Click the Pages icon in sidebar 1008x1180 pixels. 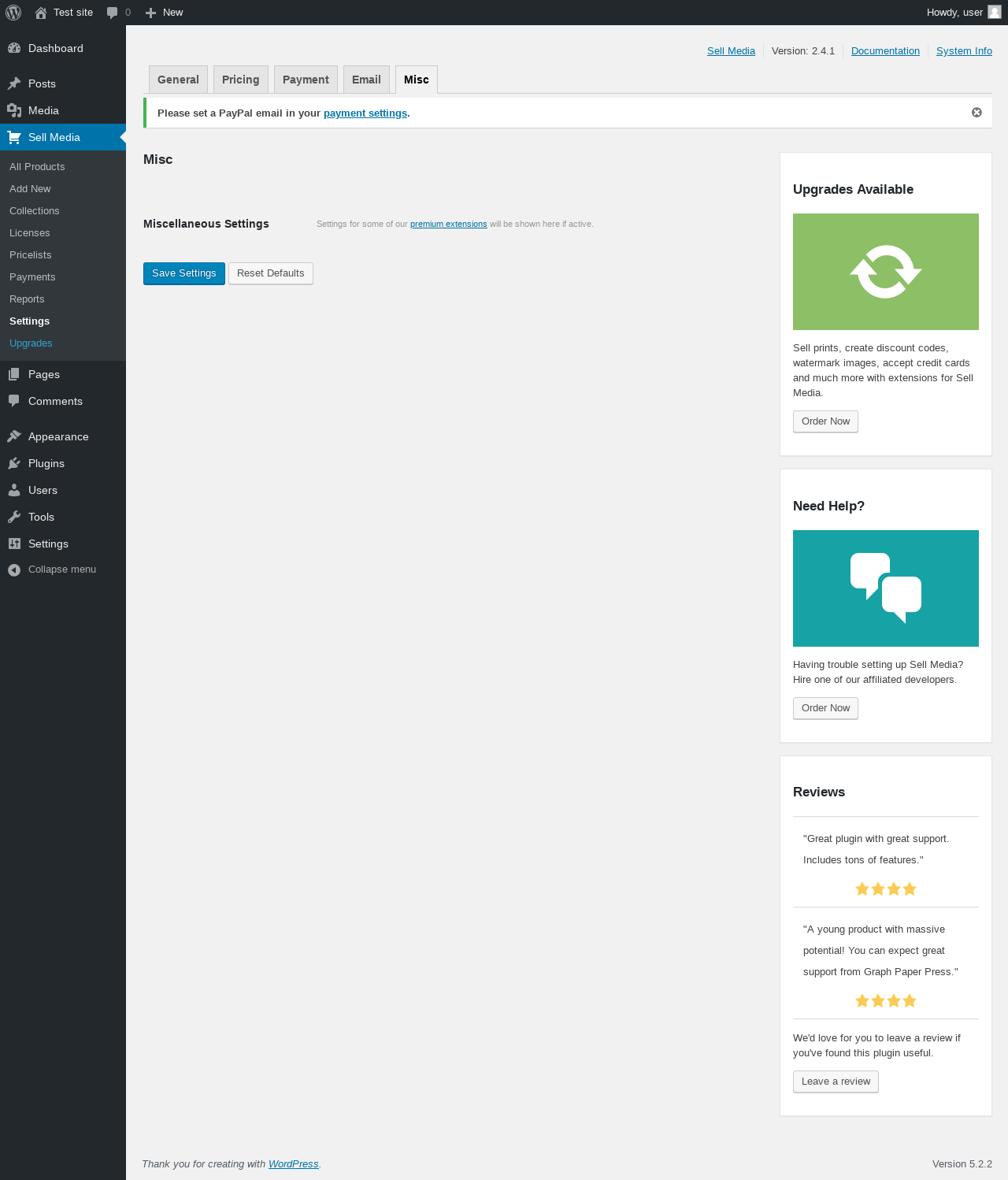(14, 374)
